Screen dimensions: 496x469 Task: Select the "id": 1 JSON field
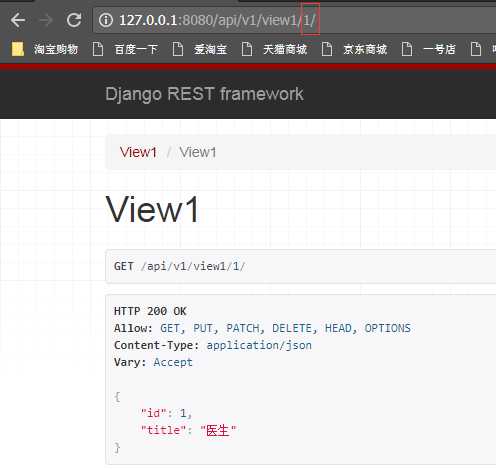coord(166,413)
